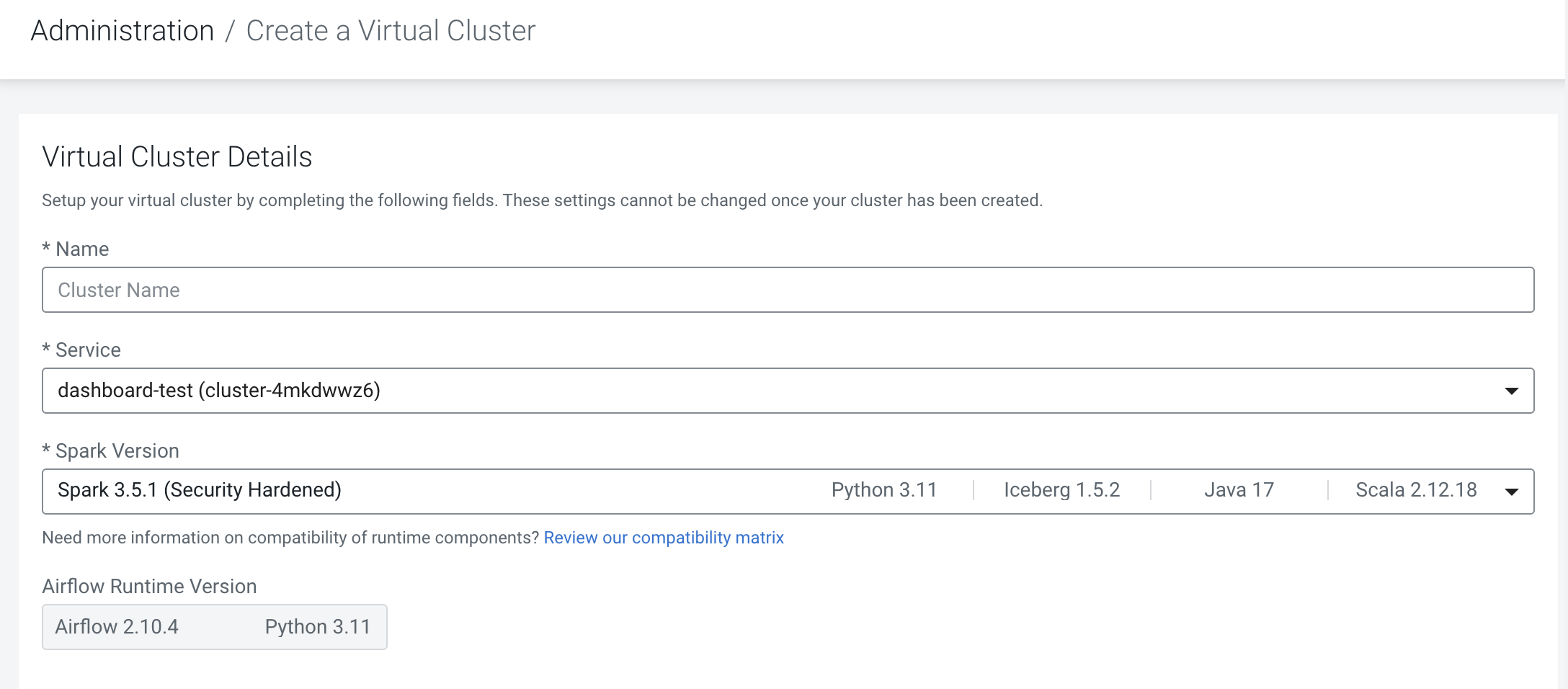Click the Virtual Cluster Details heading
The image size is (1568, 689).
pyautogui.click(x=177, y=157)
